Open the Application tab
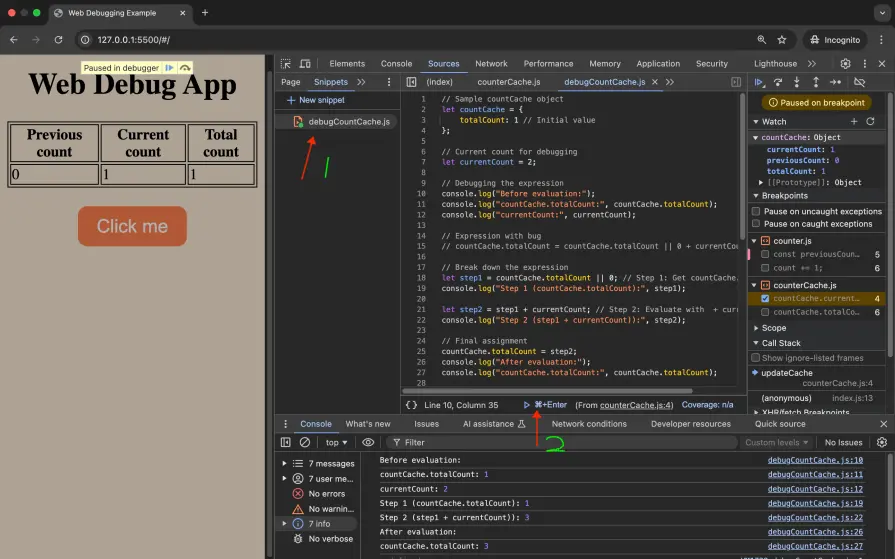This screenshot has height=559, width=895. tap(658, 63)
